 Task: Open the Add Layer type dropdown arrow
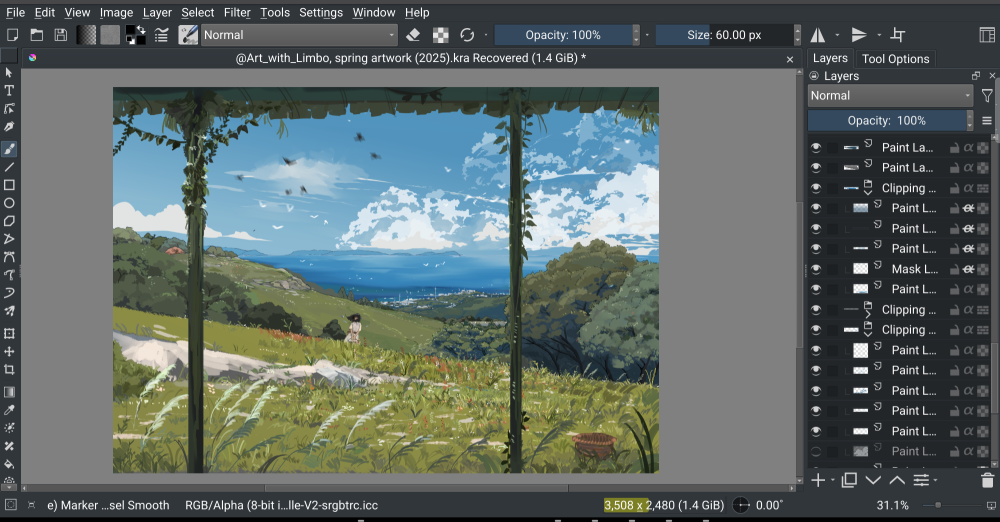833,481
